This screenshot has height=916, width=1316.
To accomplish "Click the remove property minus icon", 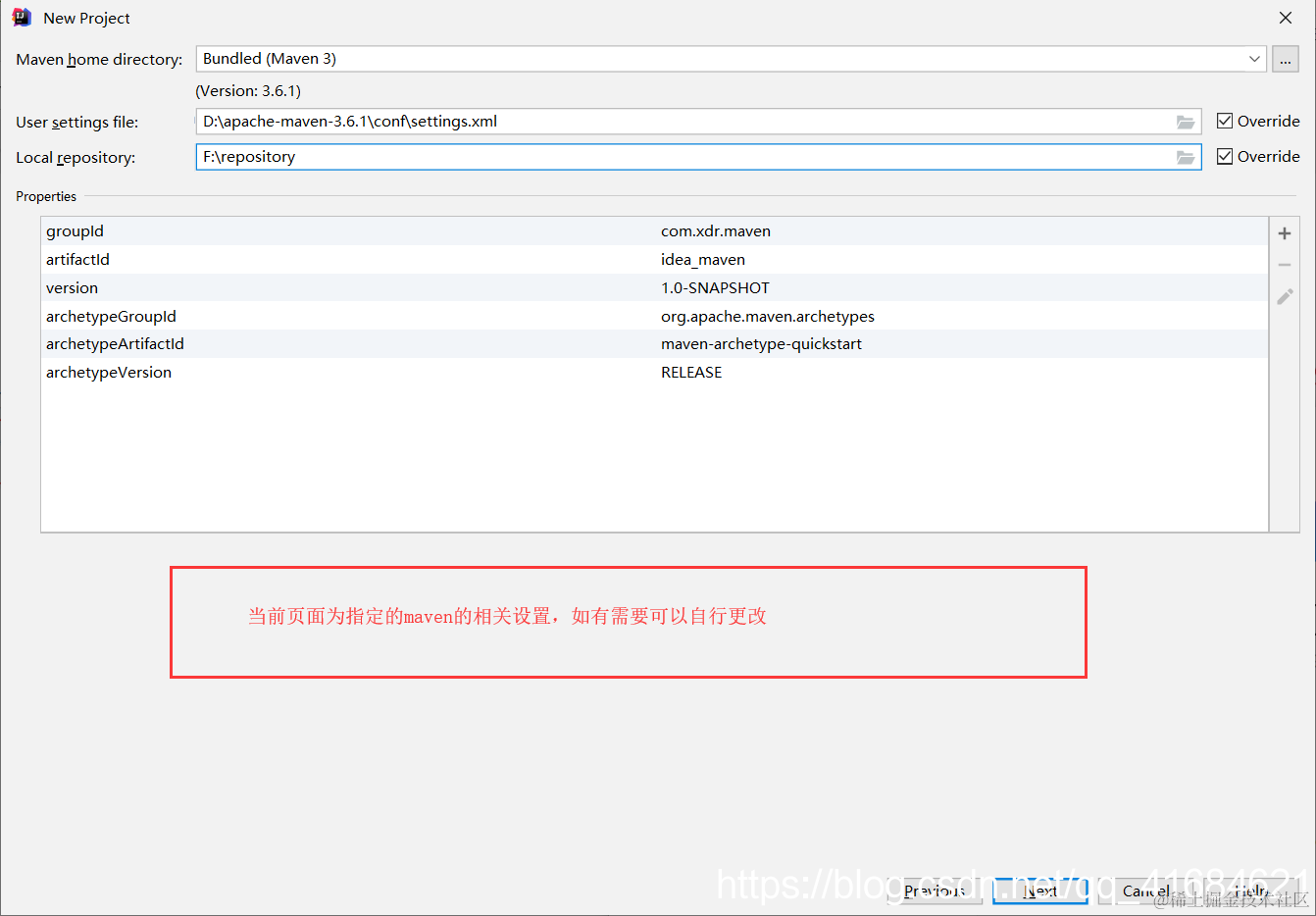I will [1285, 265].
